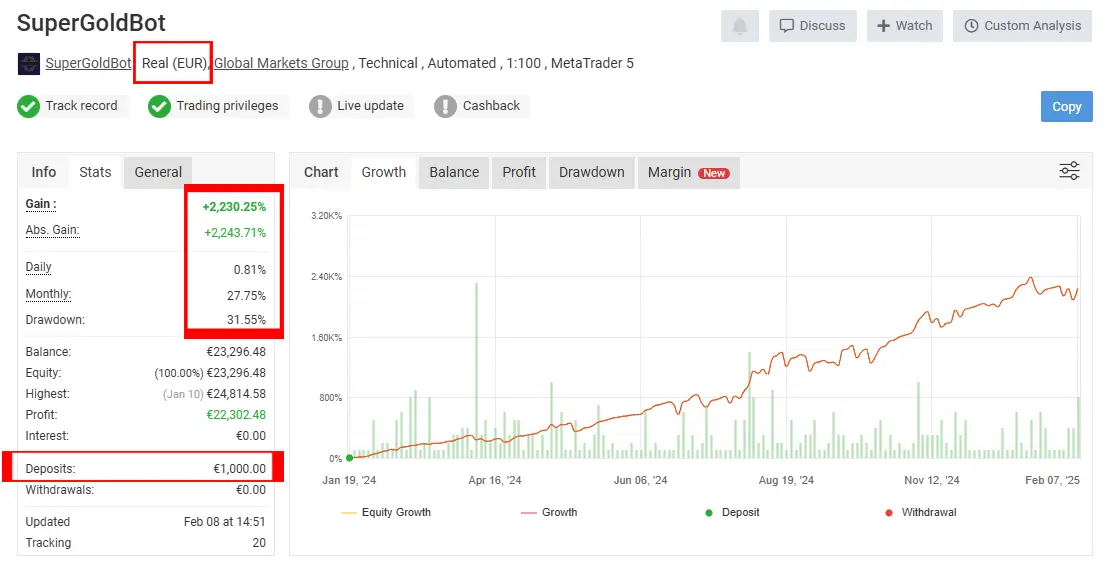Click the Live update warning icon
The image size is (1111, 576).
click(320, 106)
